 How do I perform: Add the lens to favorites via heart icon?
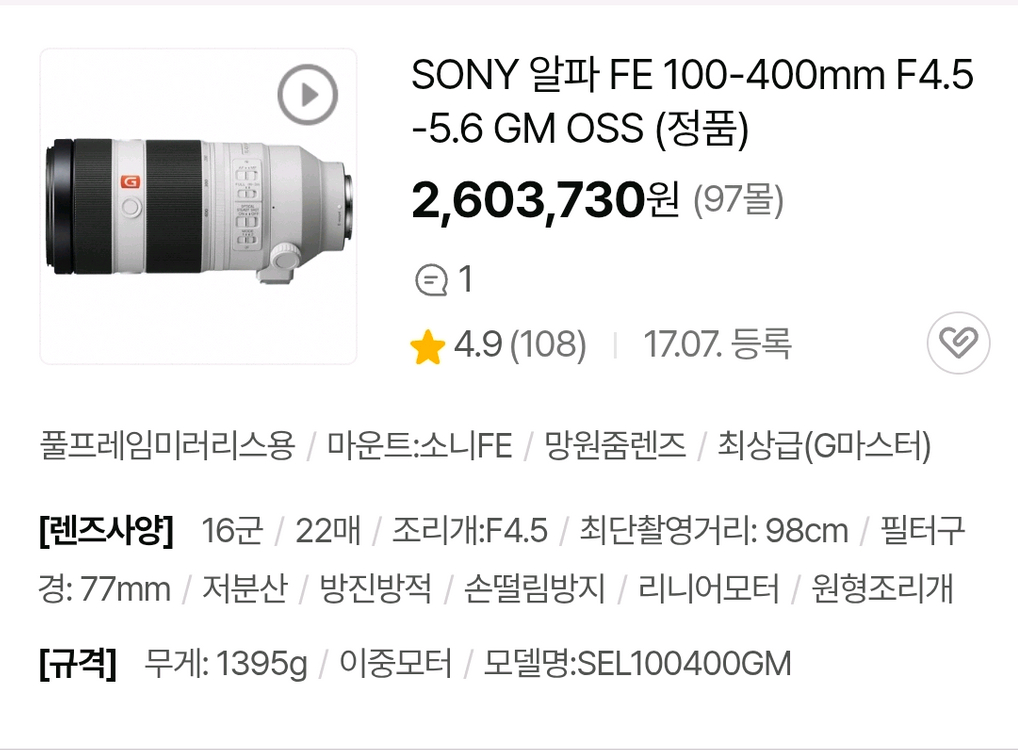(959, 343)
